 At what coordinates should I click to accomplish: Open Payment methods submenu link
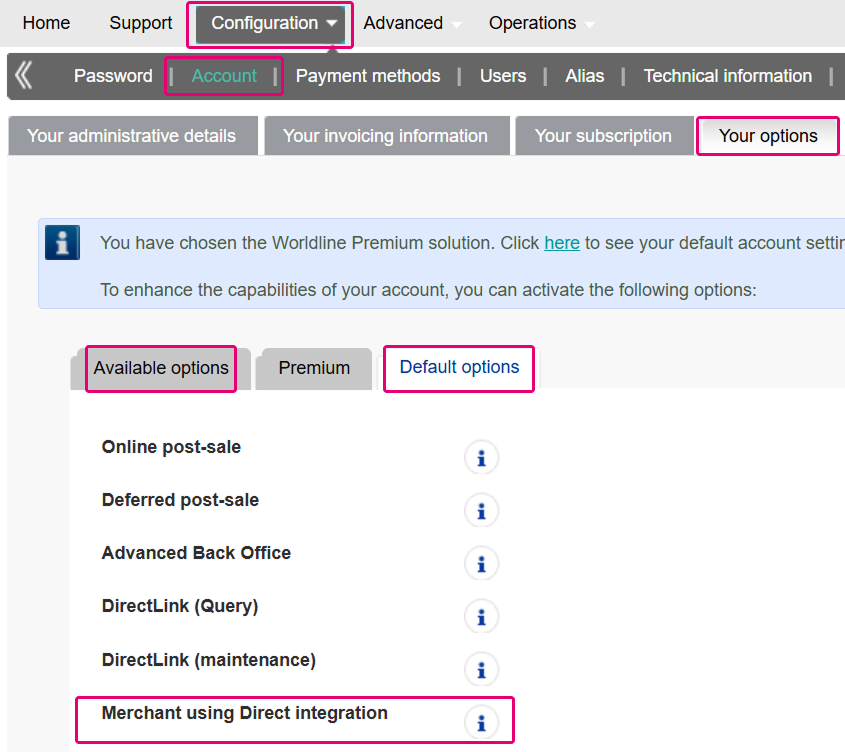point(367,76)
